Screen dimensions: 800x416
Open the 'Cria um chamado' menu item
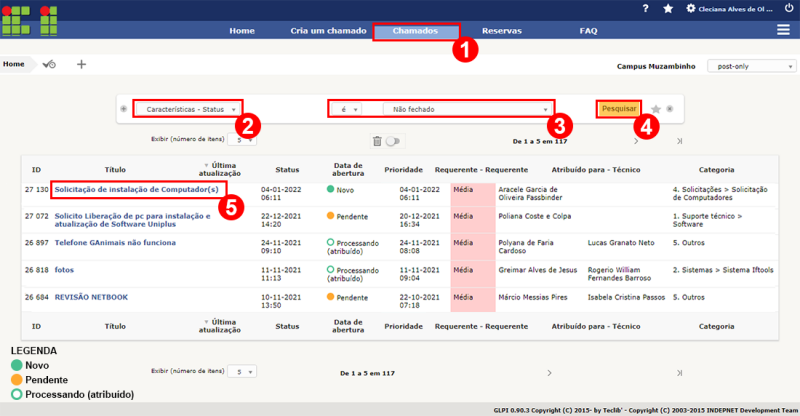click(329, 31)
